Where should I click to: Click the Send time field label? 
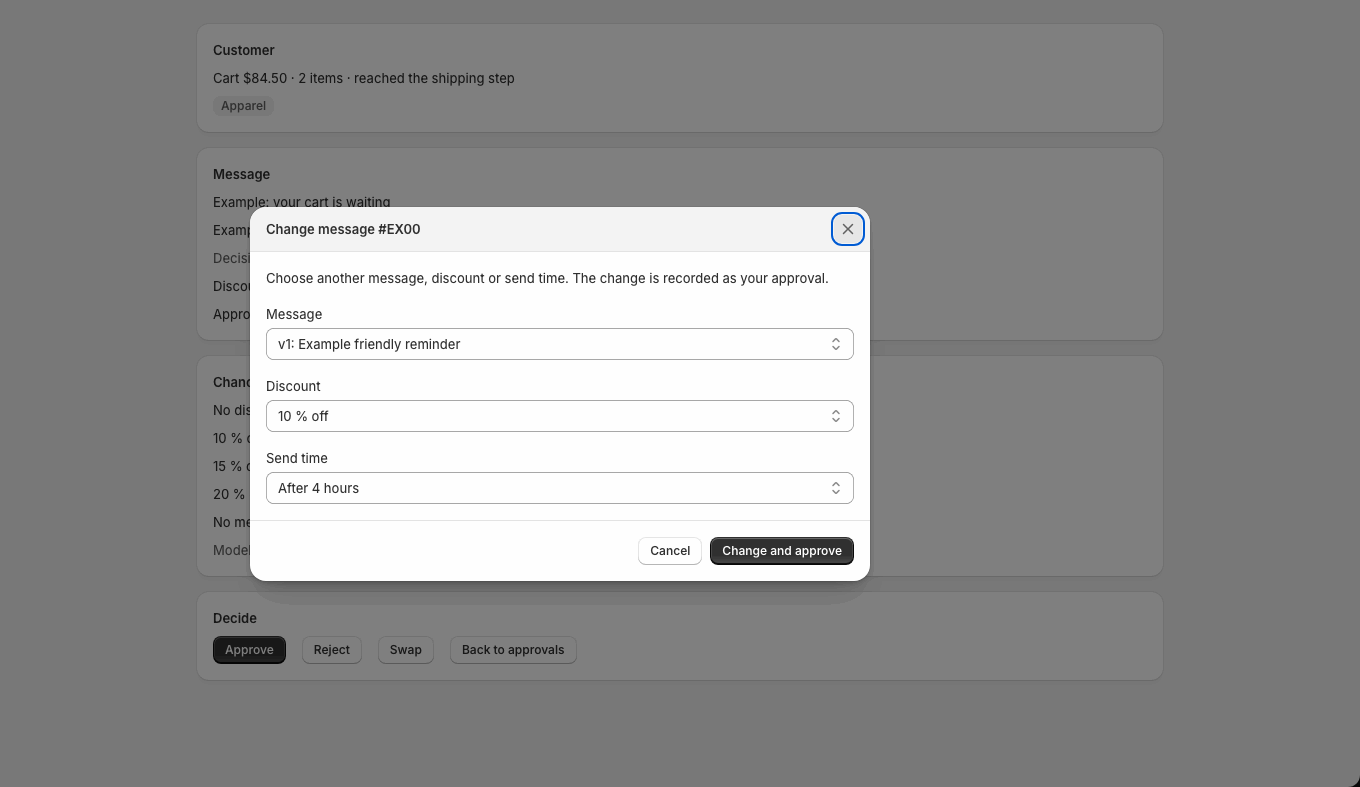[x=297, y=458]
